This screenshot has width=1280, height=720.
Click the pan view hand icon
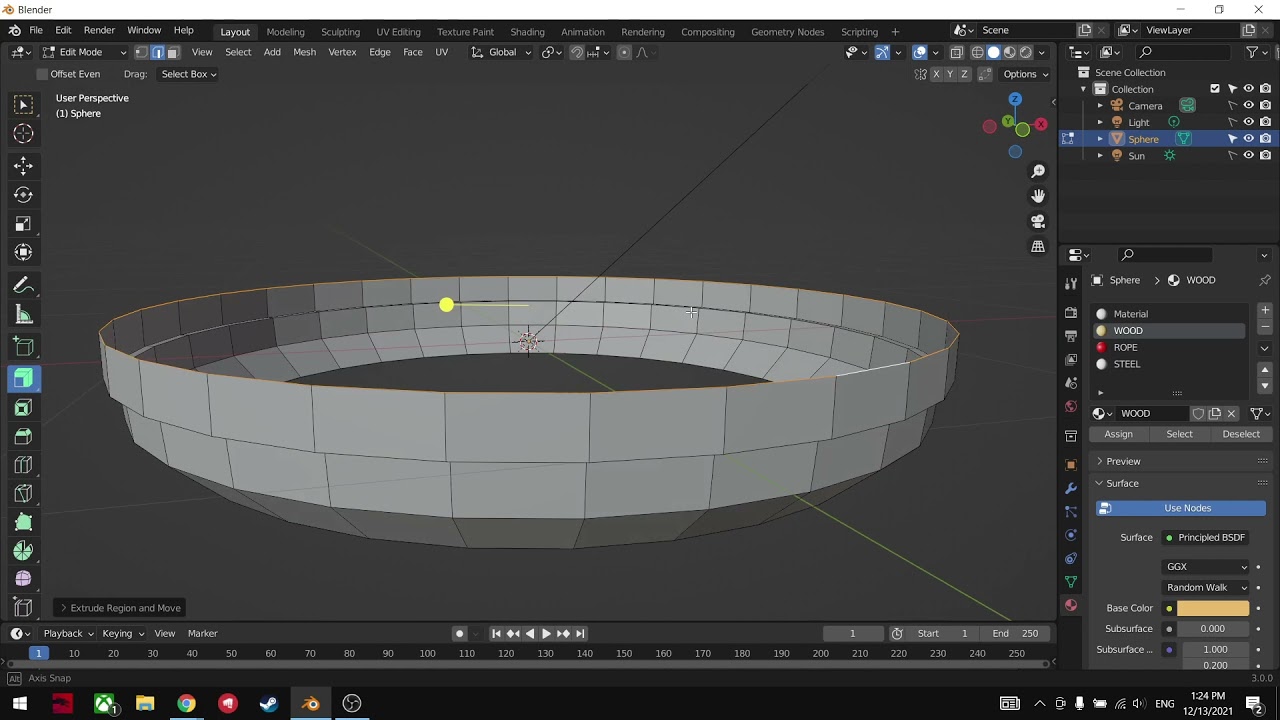pos(1038,196)
